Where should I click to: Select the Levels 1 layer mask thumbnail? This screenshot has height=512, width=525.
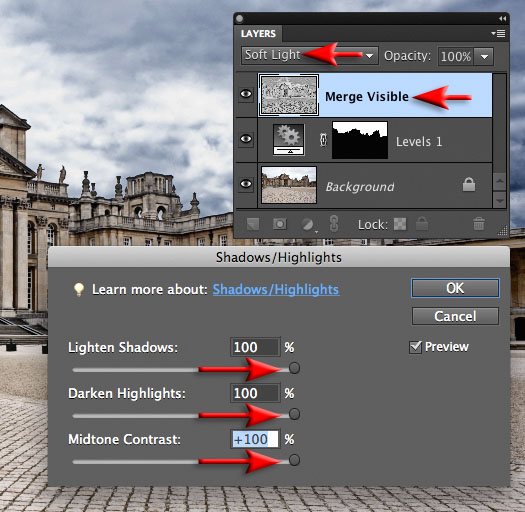coord(360,140)
